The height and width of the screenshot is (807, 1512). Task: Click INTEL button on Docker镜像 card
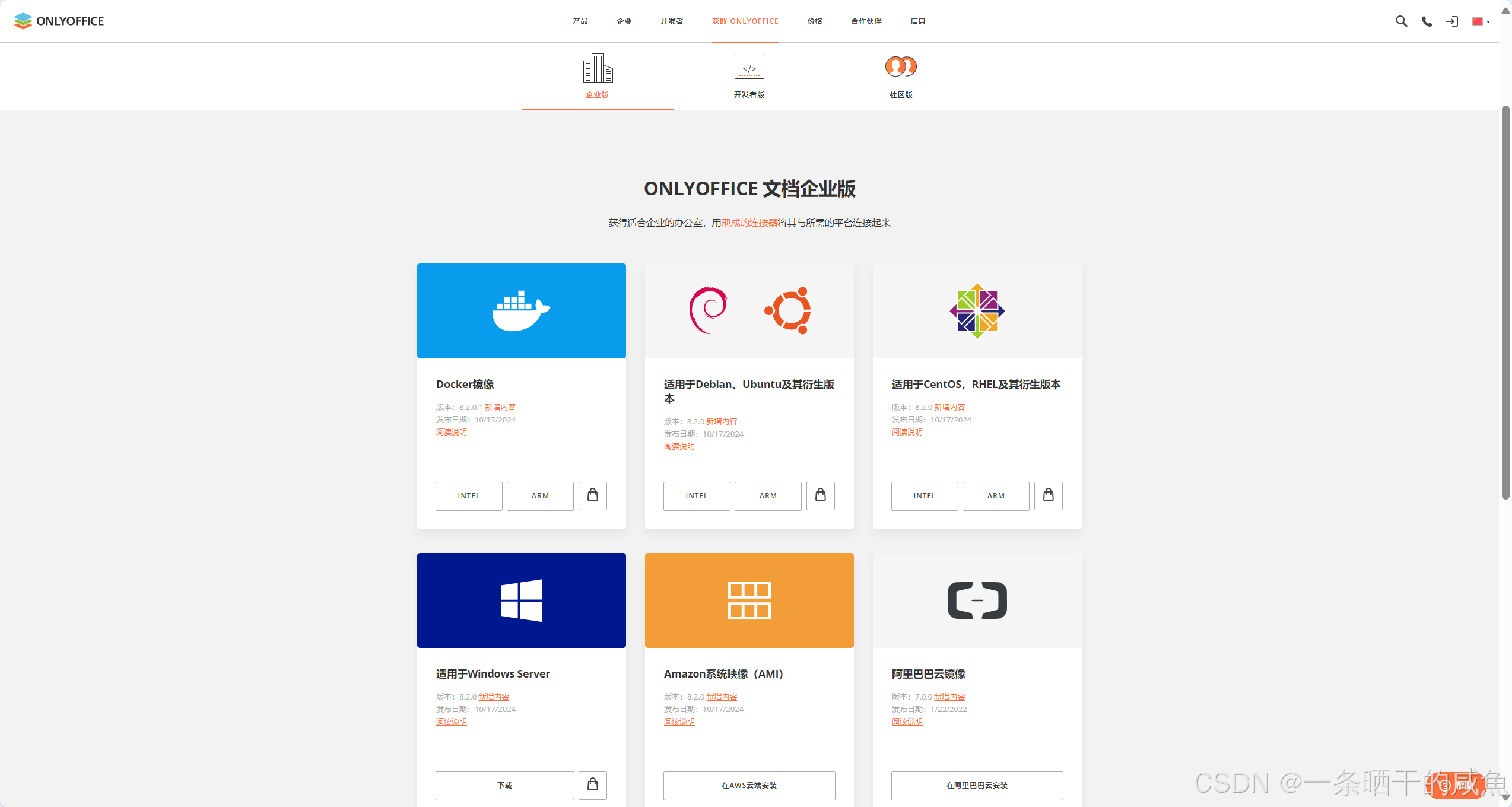[469, 496]
